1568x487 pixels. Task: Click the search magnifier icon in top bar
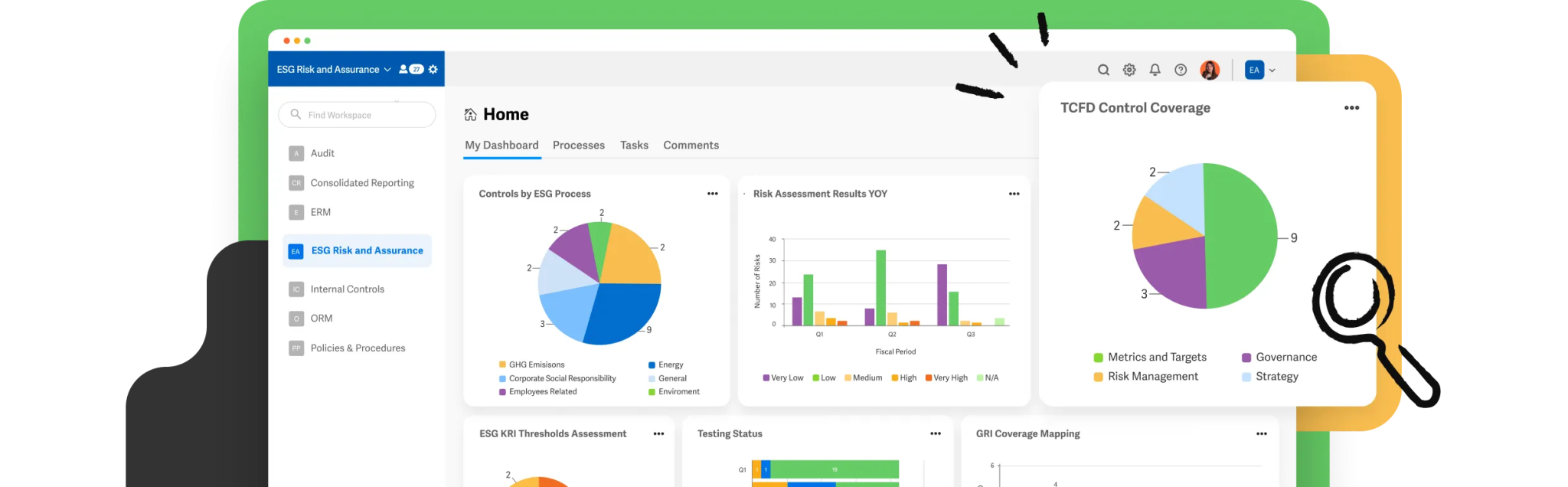1103,70
